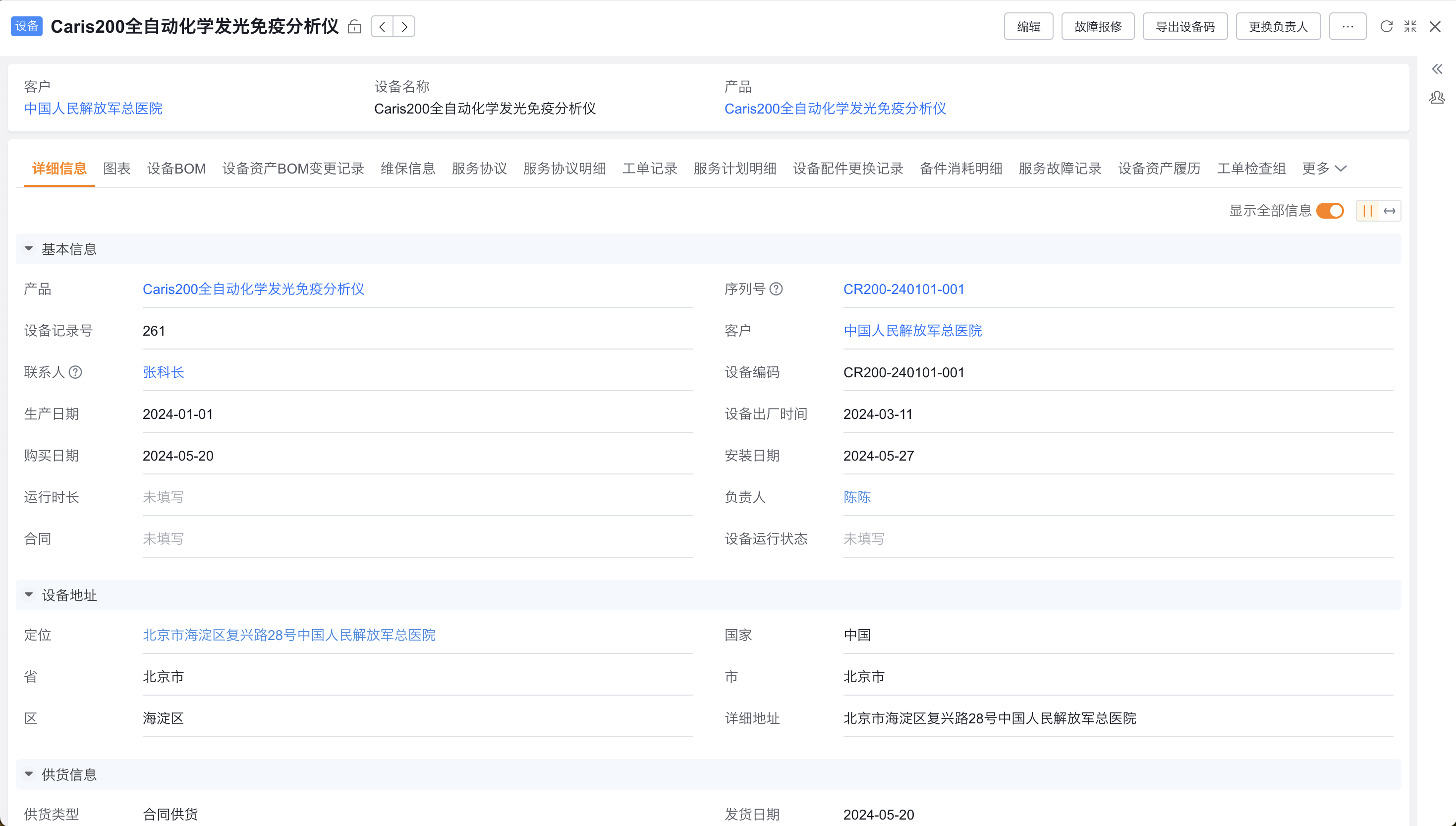Click 设备记录号 value 261
The width and height of the screenshot is (1456, 826).
pos(154,331)
